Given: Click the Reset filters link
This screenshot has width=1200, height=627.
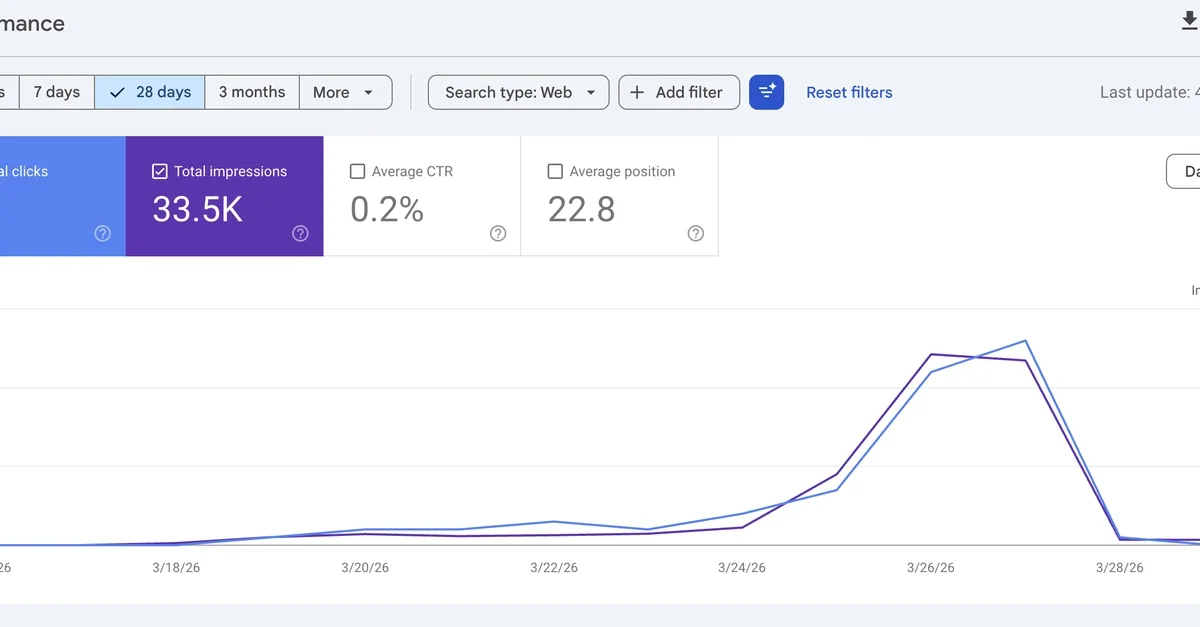Looking at the screenshot, I should point(849,92).
